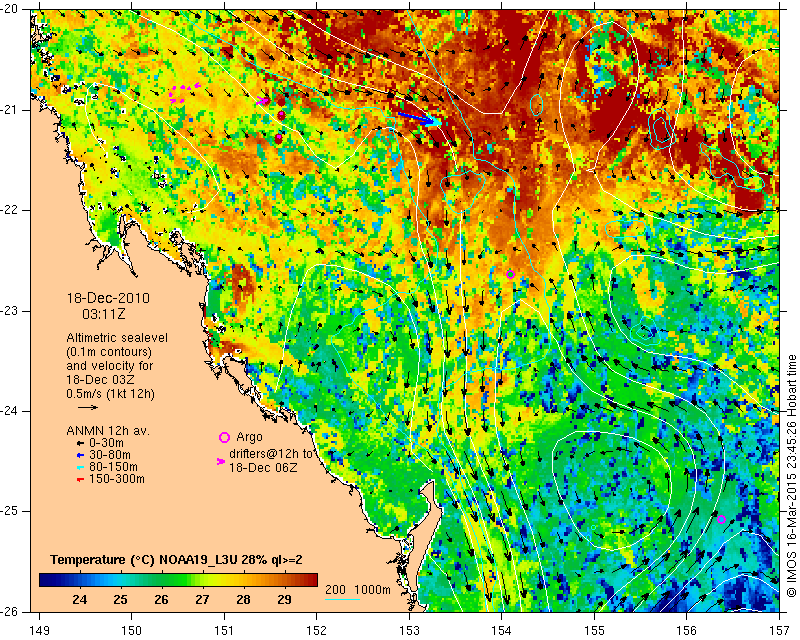
Task: Click the cyan 200m isobath legend line
Action: coord(343,599)
